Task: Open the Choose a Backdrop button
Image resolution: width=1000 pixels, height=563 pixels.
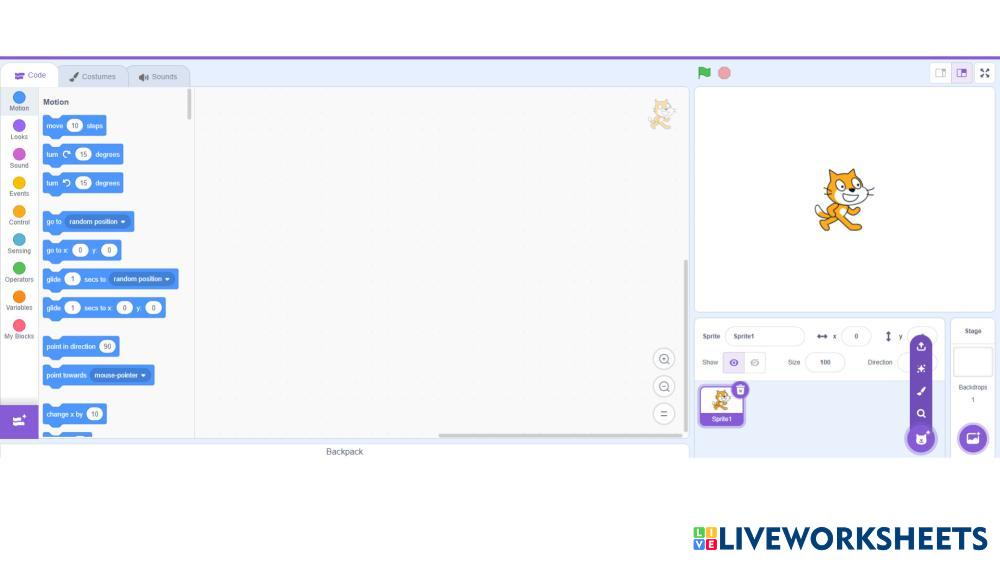Action: 972,438
